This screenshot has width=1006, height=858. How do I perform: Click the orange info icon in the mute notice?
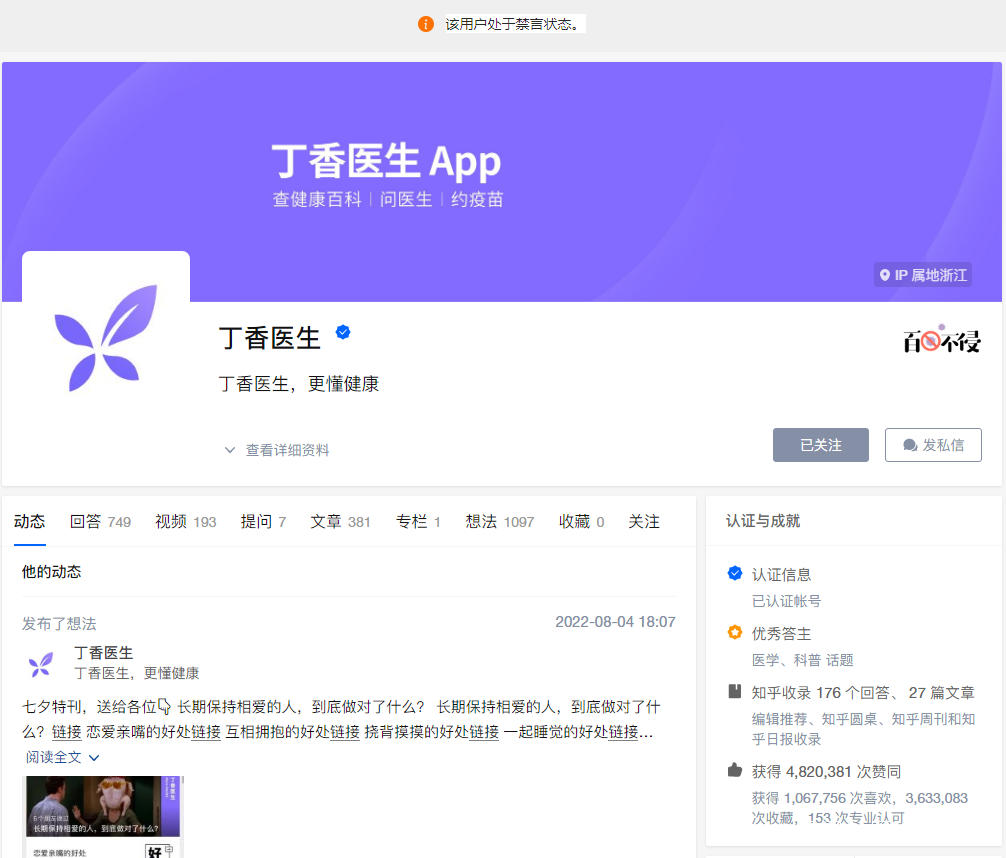pos(425,24)
